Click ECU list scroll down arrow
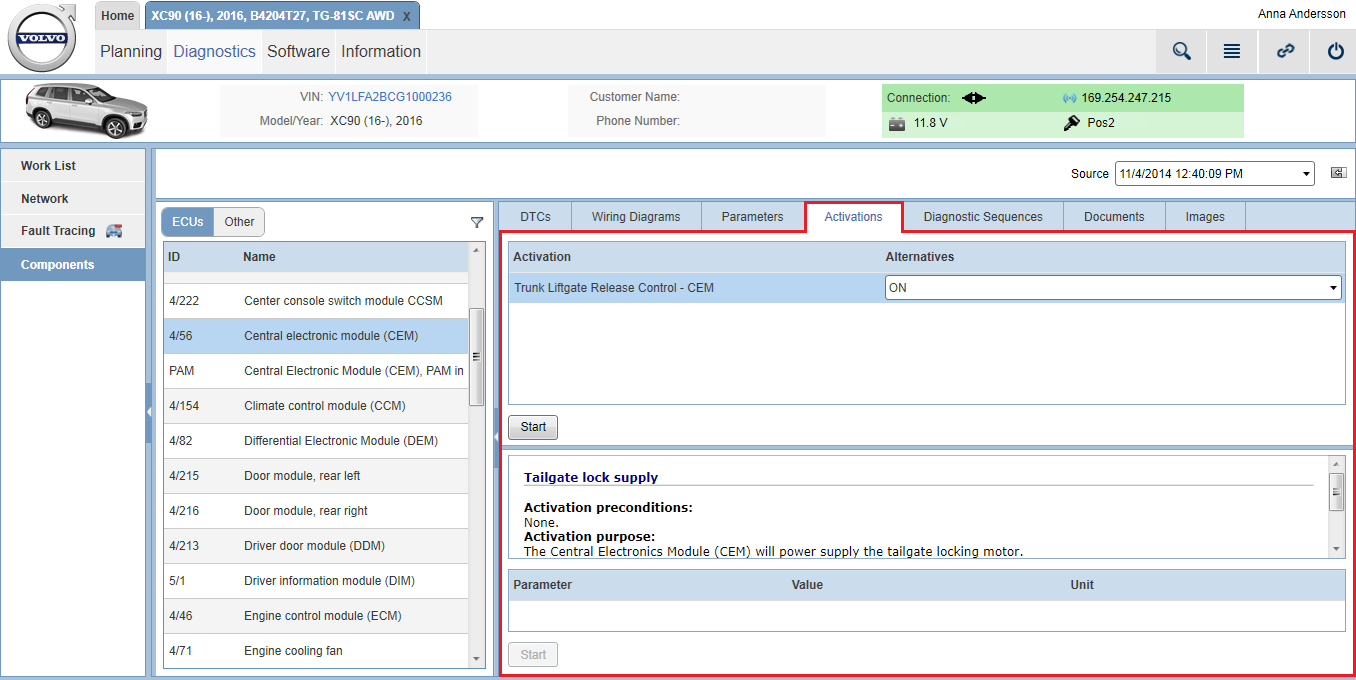The image size is (1356, 680). pyautogui.click(x=476, y=659)
